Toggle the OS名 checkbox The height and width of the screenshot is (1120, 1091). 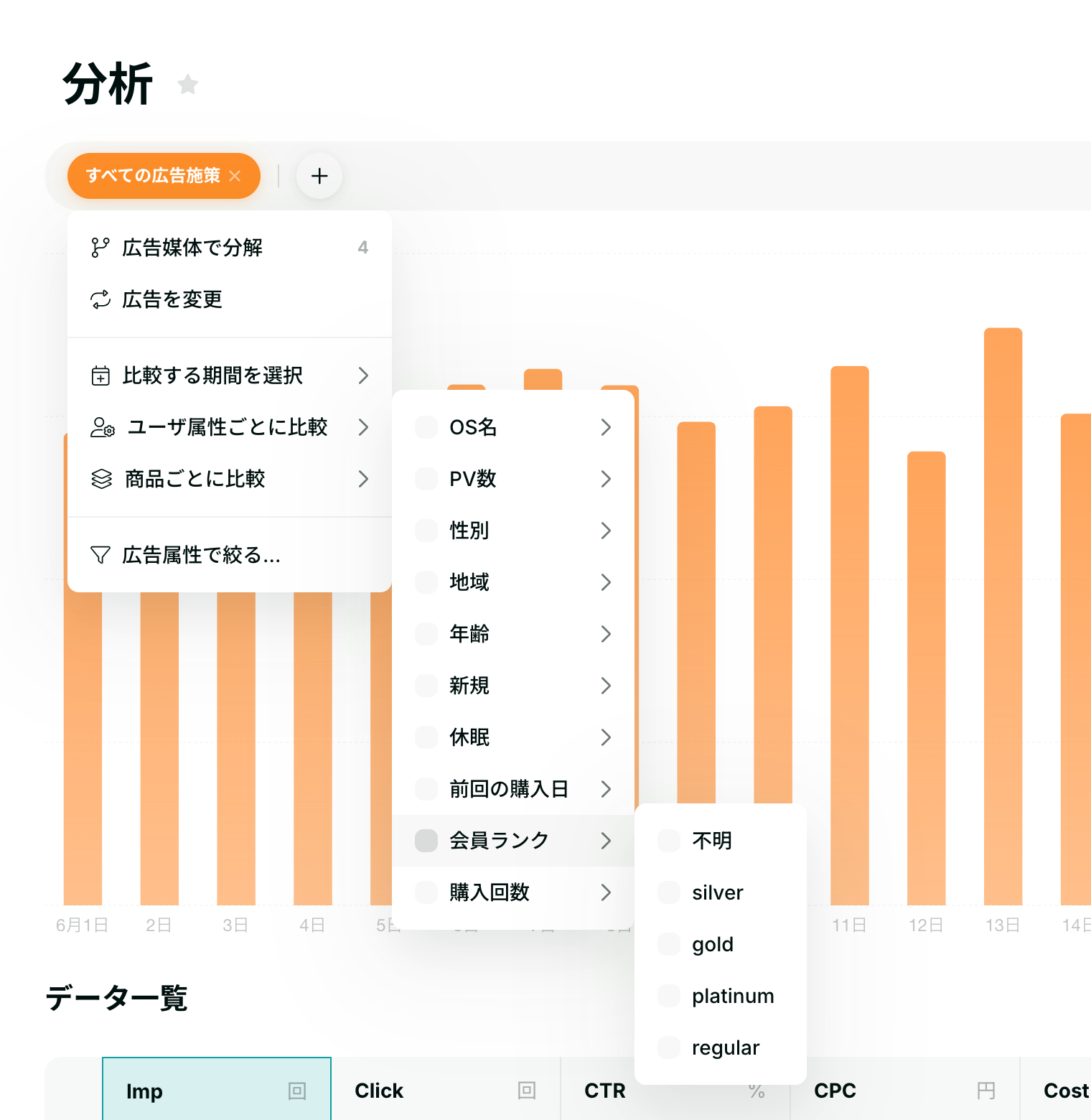426,427
